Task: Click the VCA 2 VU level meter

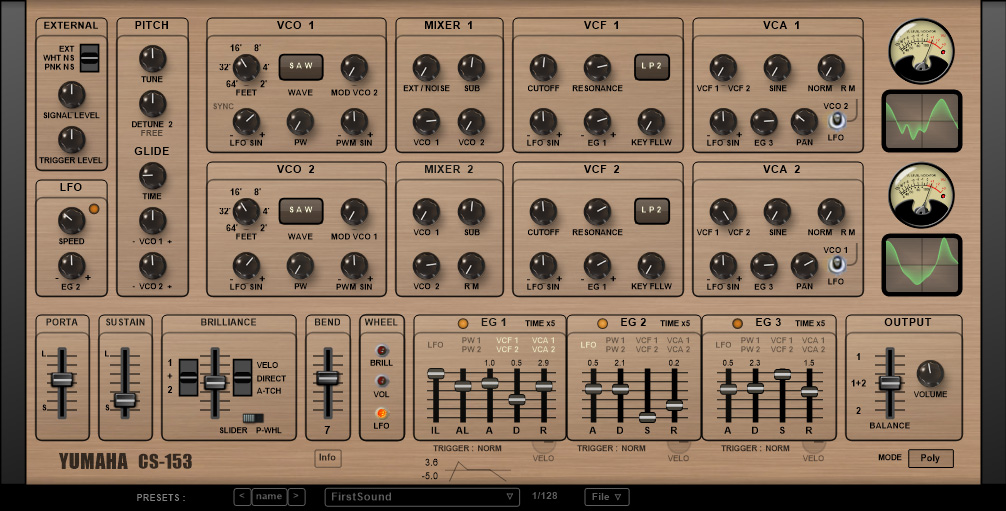Action: pos(921,195)
